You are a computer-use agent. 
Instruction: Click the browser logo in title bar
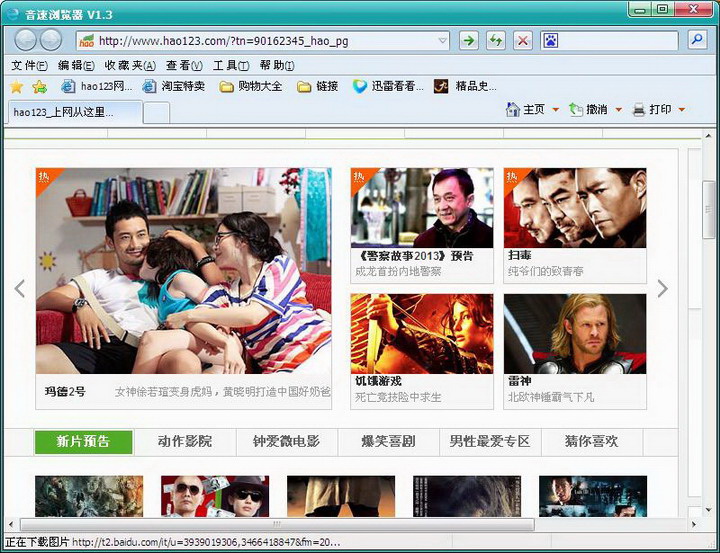coord(12,14)
